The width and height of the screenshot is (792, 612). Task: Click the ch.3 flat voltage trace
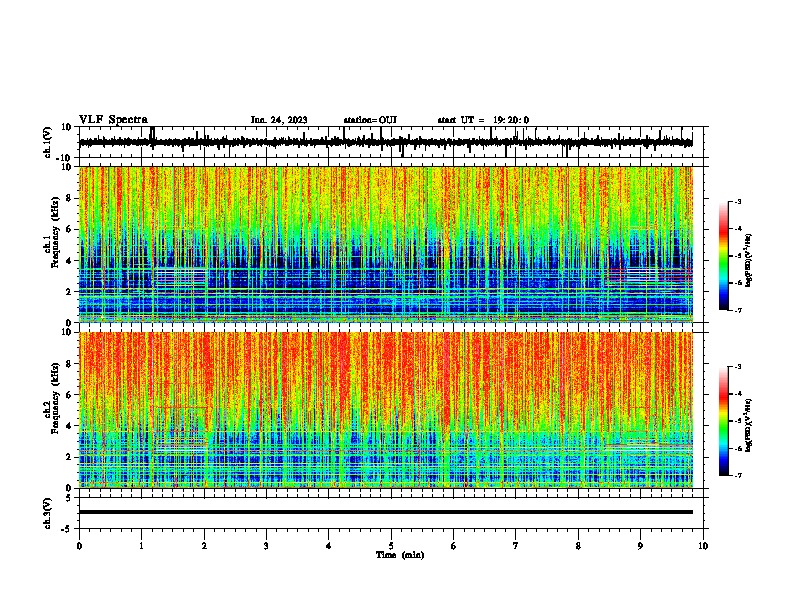click(386, 512)
